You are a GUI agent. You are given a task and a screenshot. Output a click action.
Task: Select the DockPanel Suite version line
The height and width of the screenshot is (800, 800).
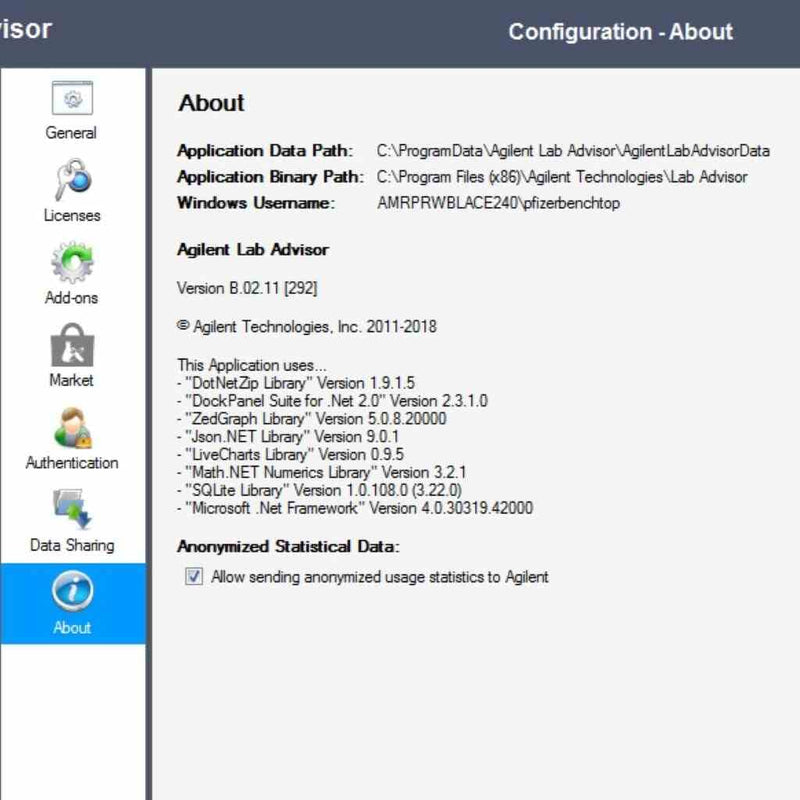click(332, 401)
